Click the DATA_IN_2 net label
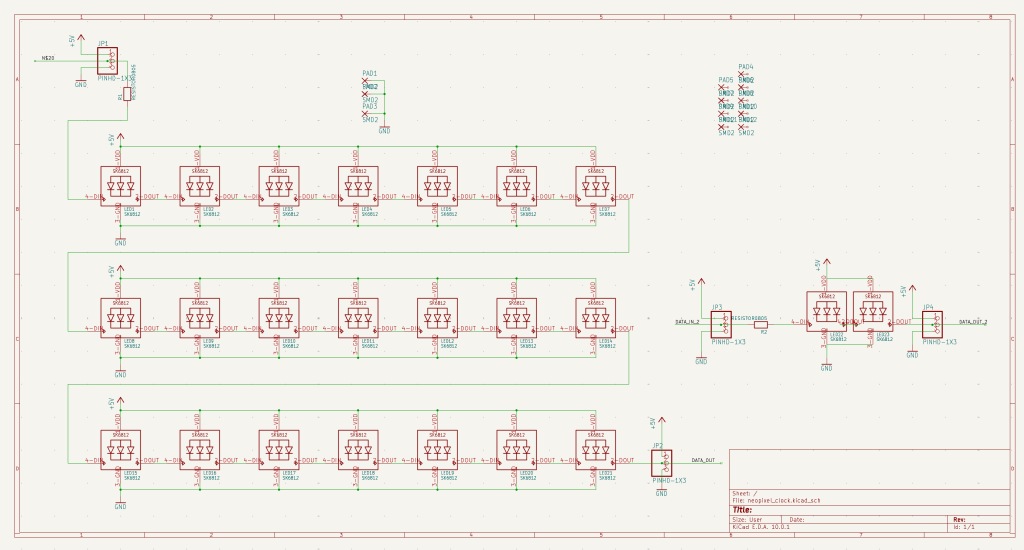Viewport: 1024px width, 550px height. [687, 322]
